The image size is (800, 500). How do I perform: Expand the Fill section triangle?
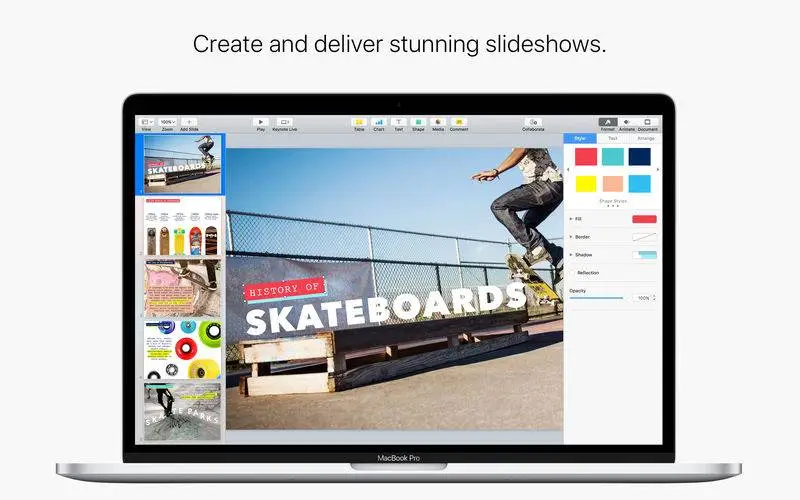(571, 219)
